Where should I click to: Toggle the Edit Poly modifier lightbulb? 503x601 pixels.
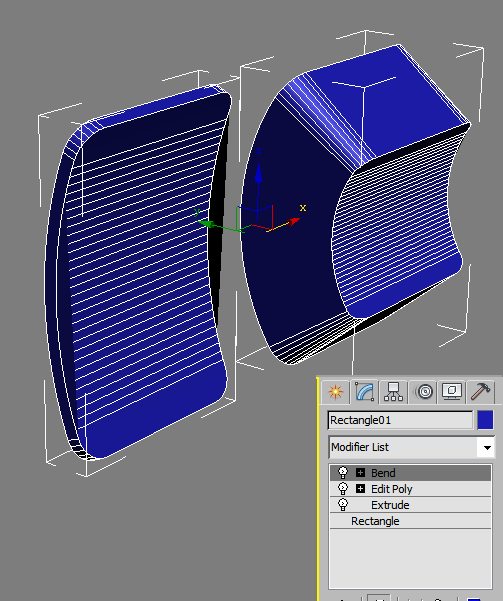pos(343,489)
